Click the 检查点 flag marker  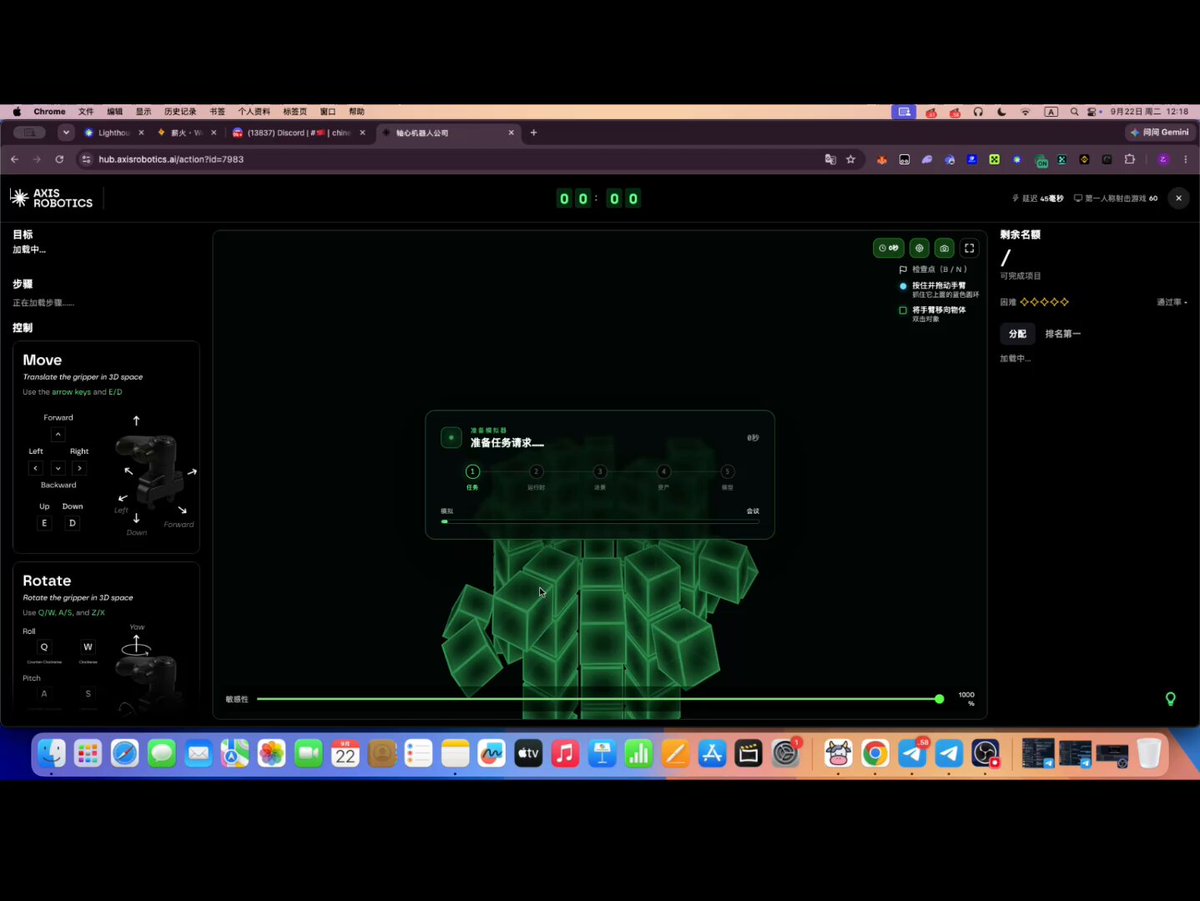pos(903,269)
